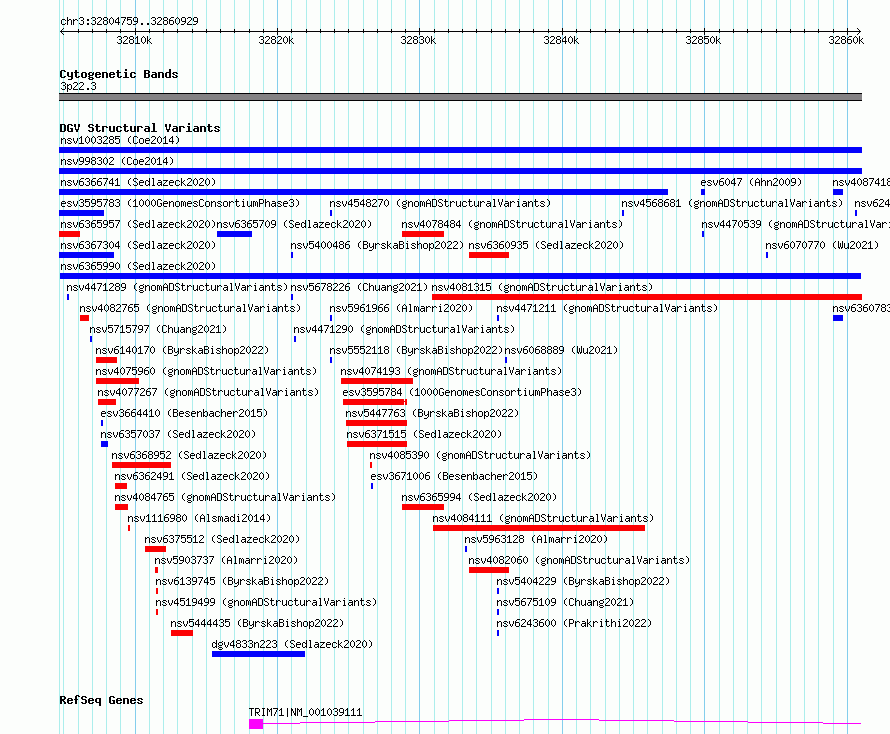Select nsv5444435 (ByrskaBishop2022) label
Screen dimensions: 890x734
click(x=257, y=623)
